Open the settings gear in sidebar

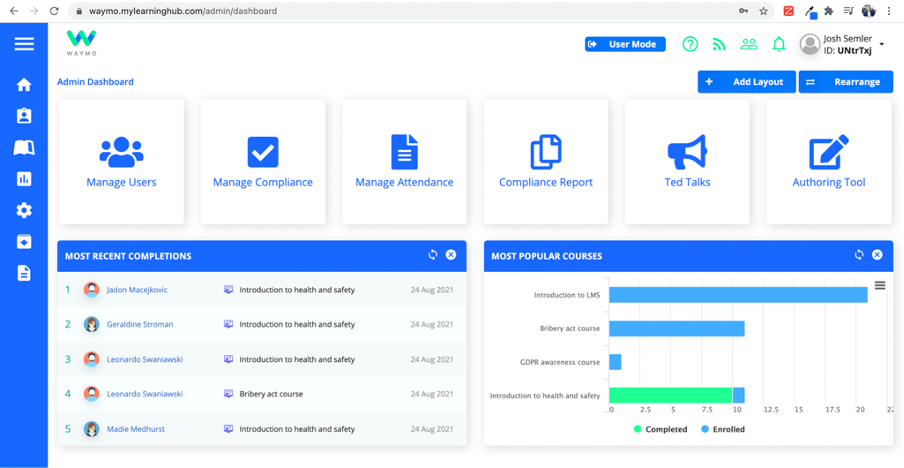pos(24,210)
